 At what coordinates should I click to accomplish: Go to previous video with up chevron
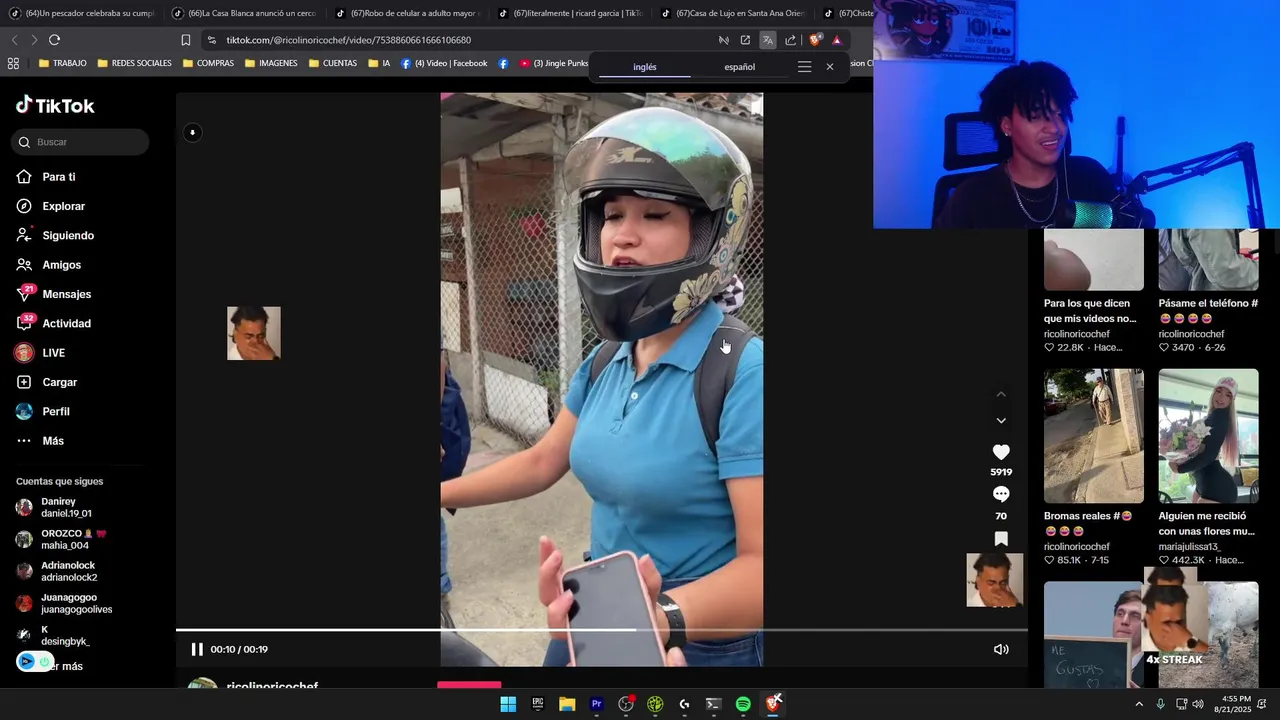click(1001, 395)
